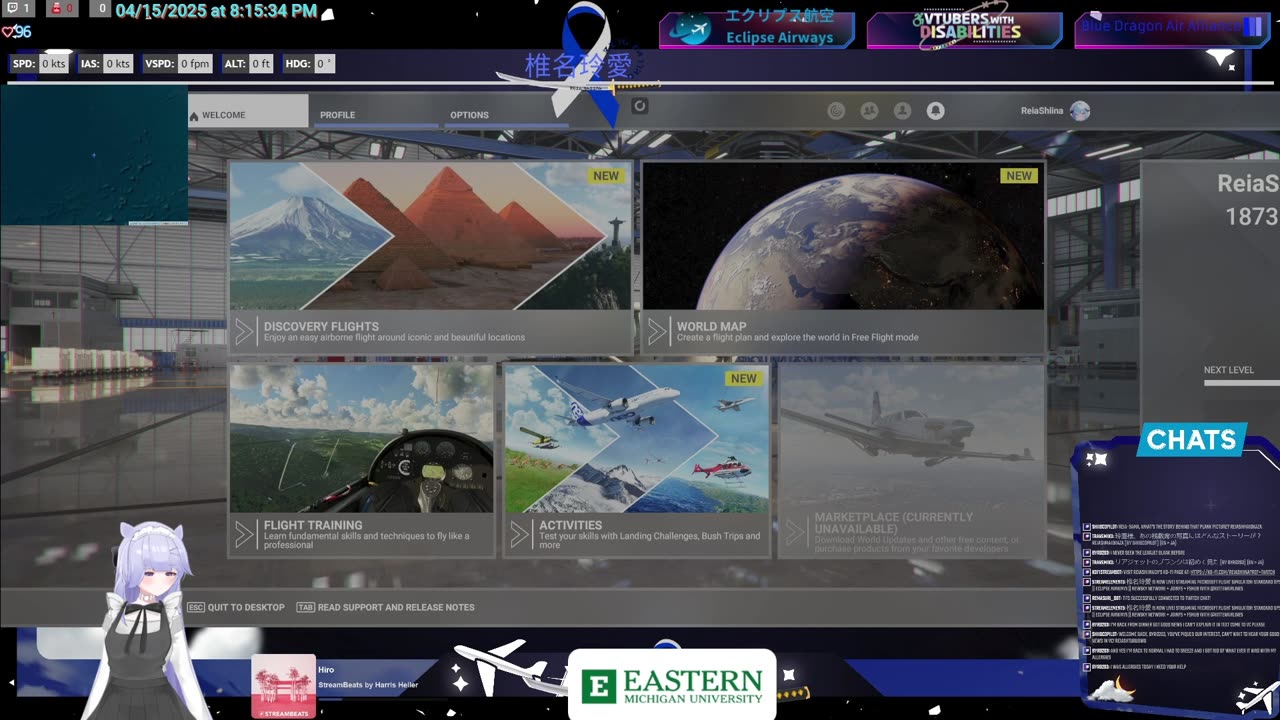This screenshot has height=720, width=1280.
Task: Click the single-person profile icon
Action: (x=902, y=111)
